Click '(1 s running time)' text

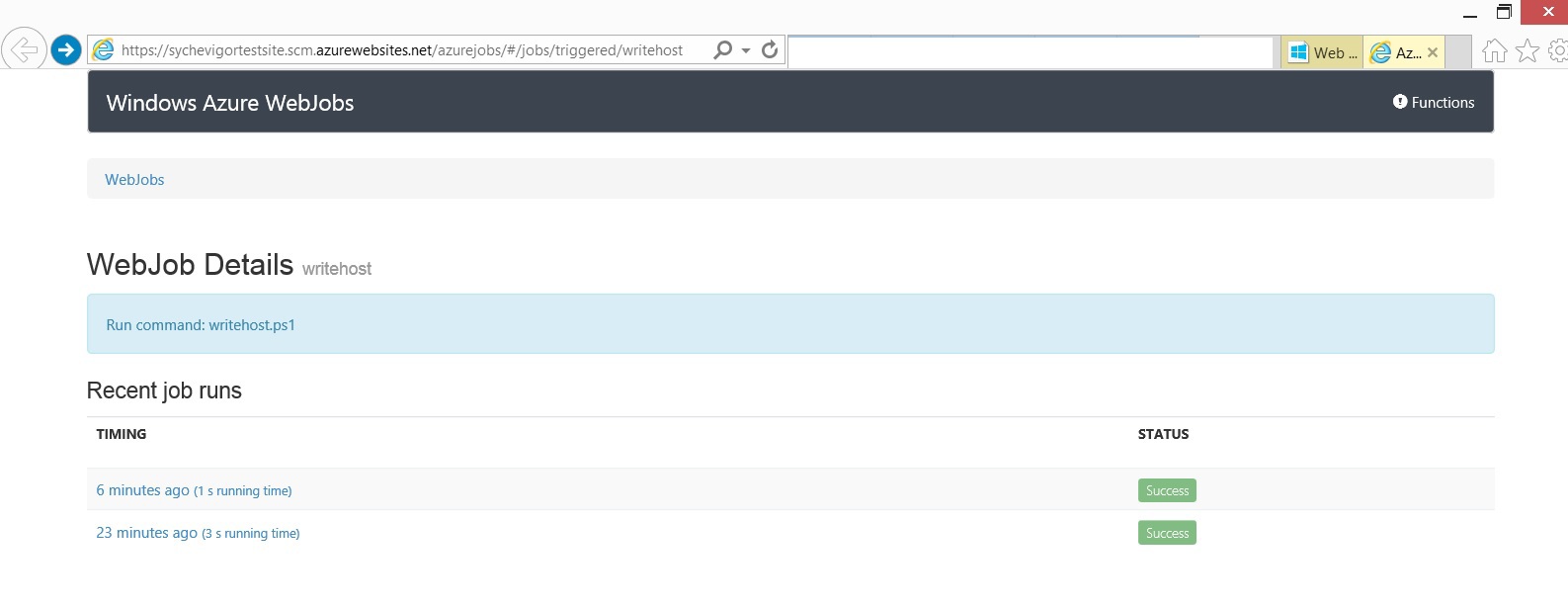point(243,491)
